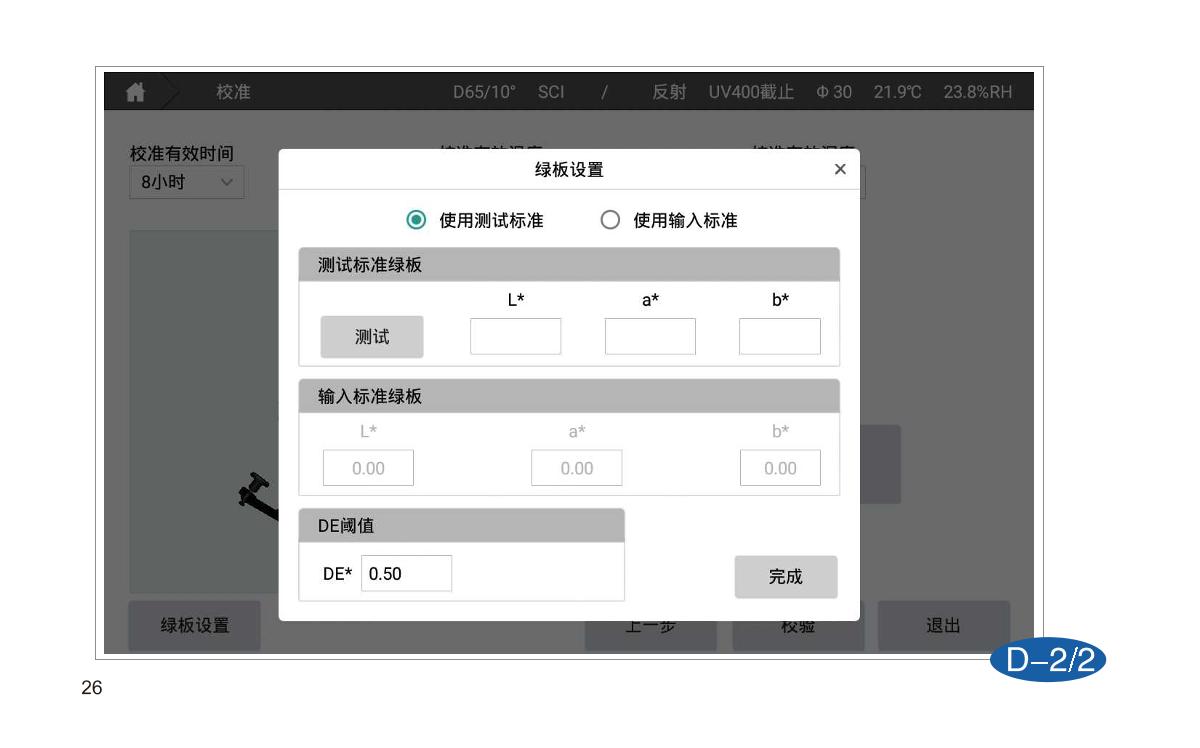Image resolution: width=1200 pixels, height=748 pixels.
Task: Click the L* field under 输入标准绿板
Action: tap(368, 468)
